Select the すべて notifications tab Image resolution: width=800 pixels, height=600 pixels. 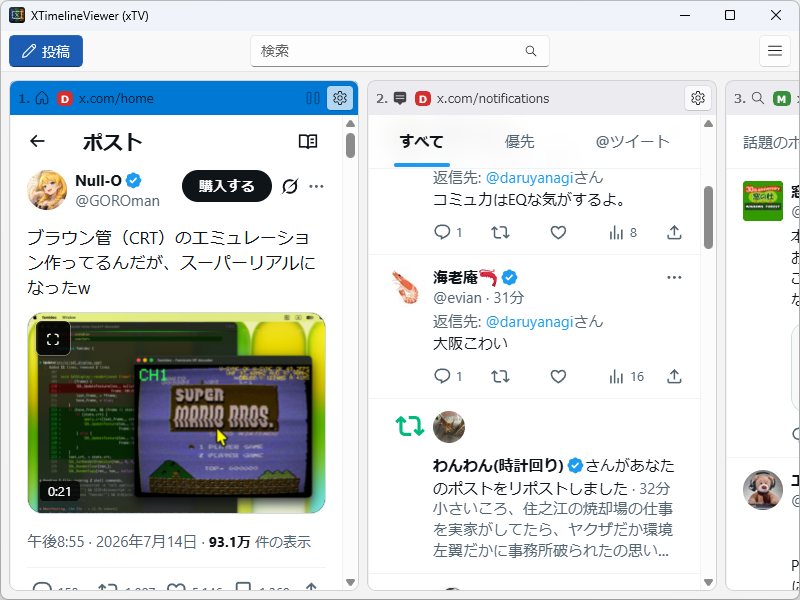[421, 141]
